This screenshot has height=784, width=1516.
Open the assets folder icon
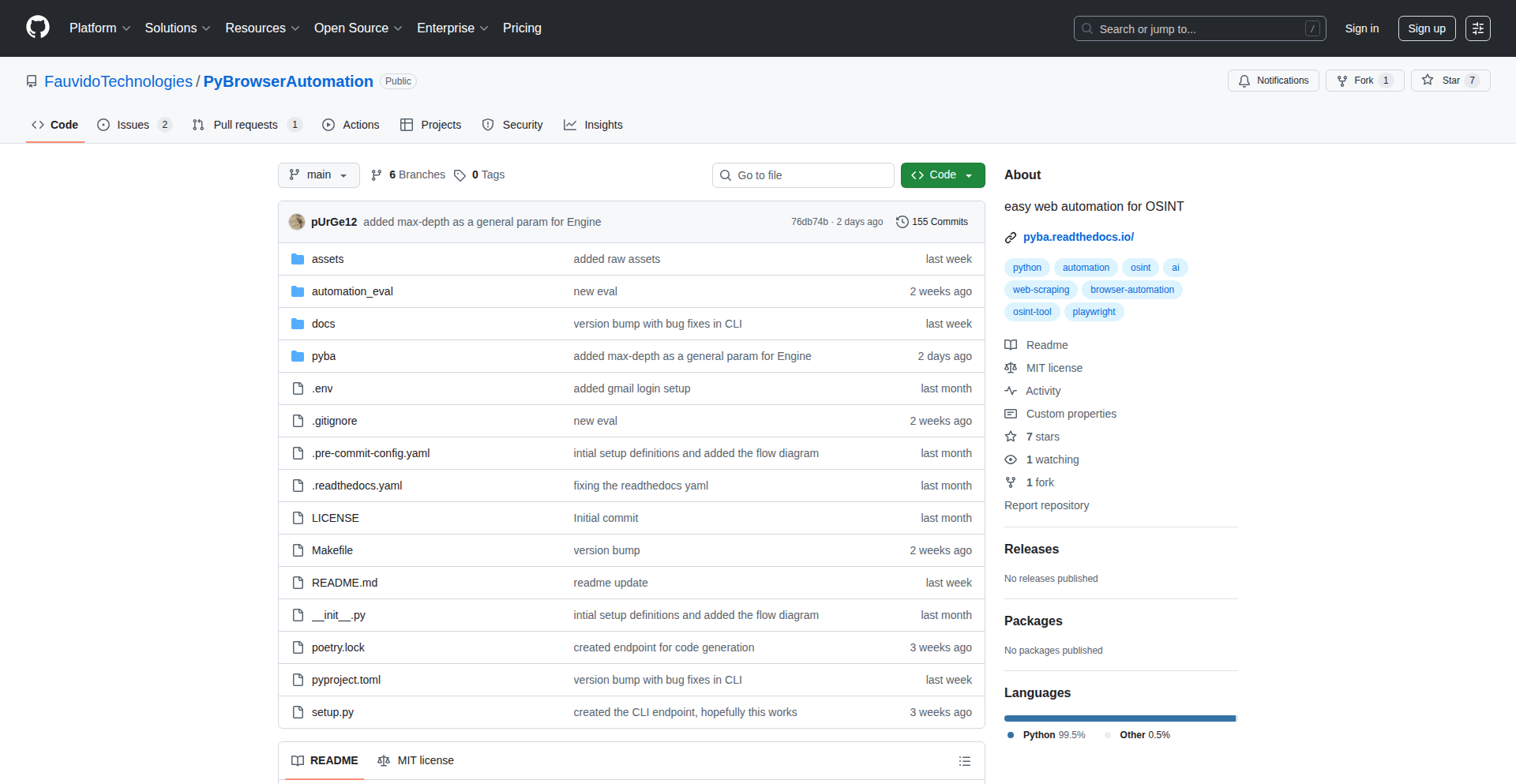tap(298, 258)
